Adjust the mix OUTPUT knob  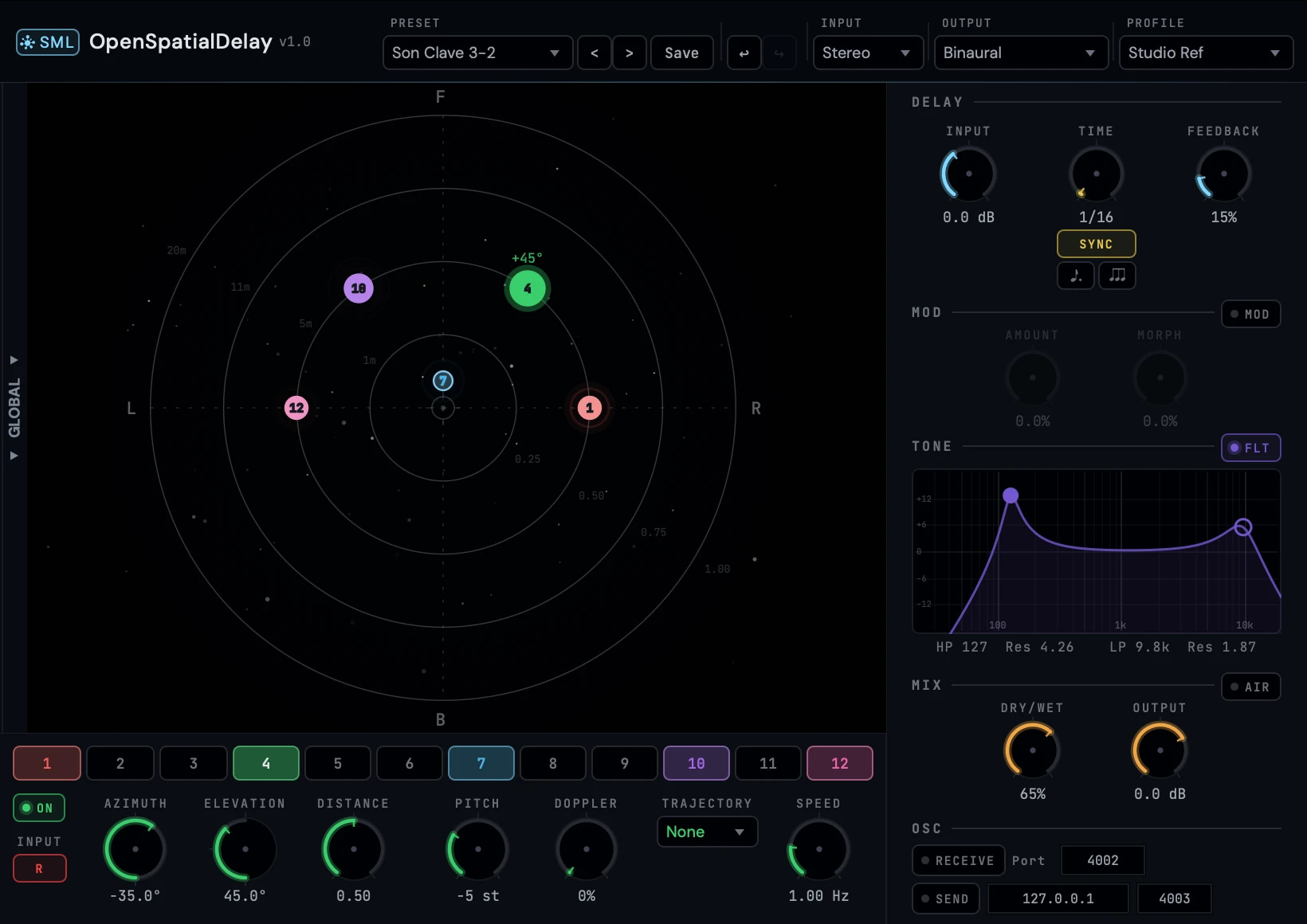click(1160, 750)
